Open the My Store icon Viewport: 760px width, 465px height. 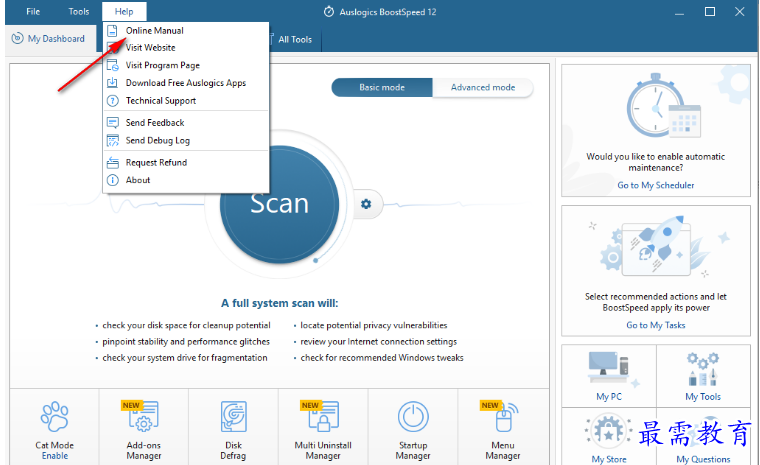tap(609, 431)
